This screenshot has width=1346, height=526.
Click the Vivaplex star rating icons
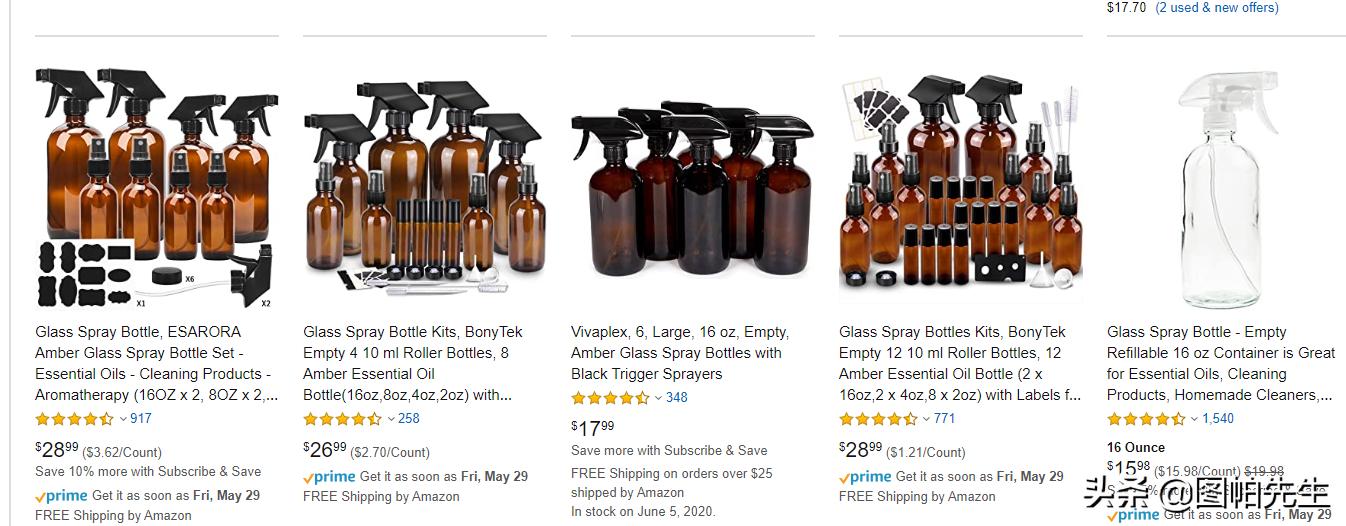(x=611, y=398)
